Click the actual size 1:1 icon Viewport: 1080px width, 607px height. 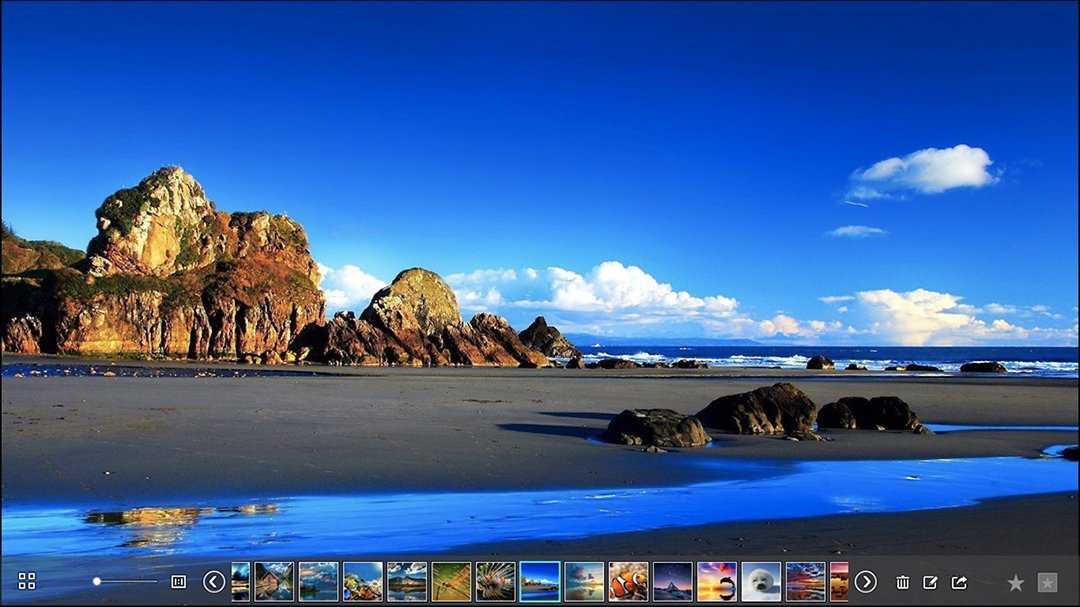pos(179,581)
